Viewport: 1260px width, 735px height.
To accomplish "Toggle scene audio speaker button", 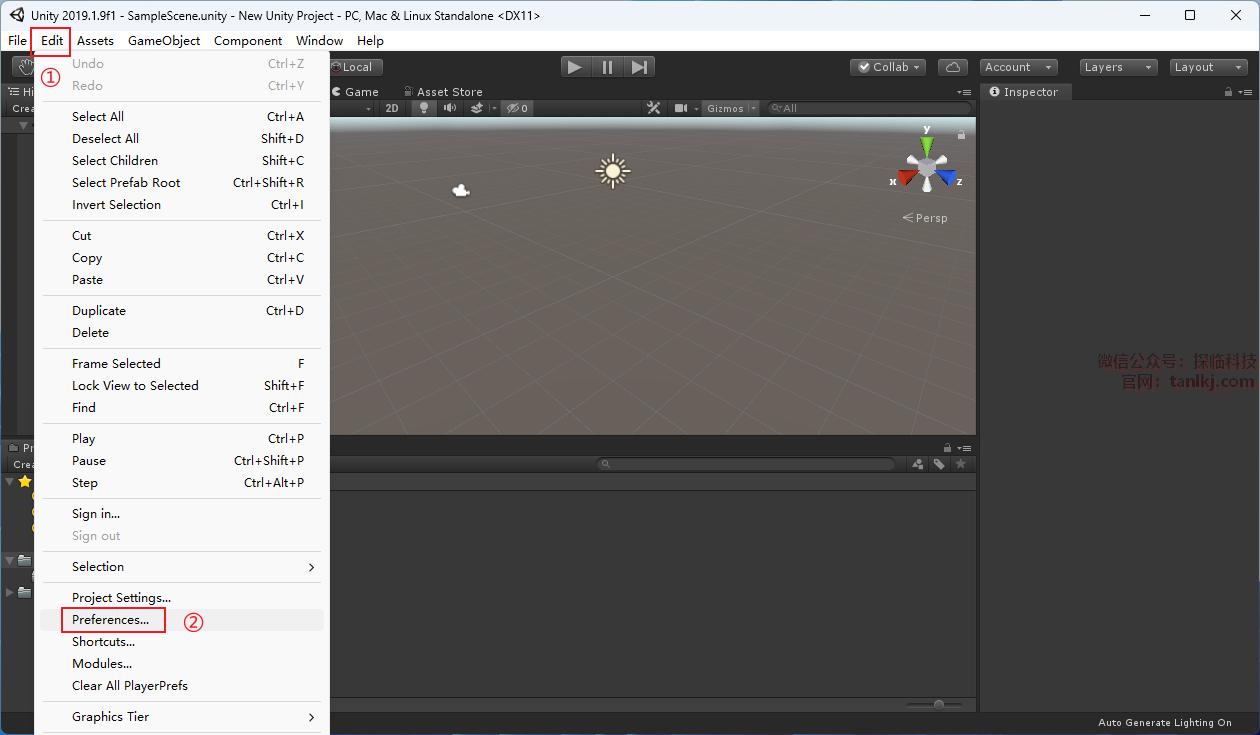I will click(450, 108).
